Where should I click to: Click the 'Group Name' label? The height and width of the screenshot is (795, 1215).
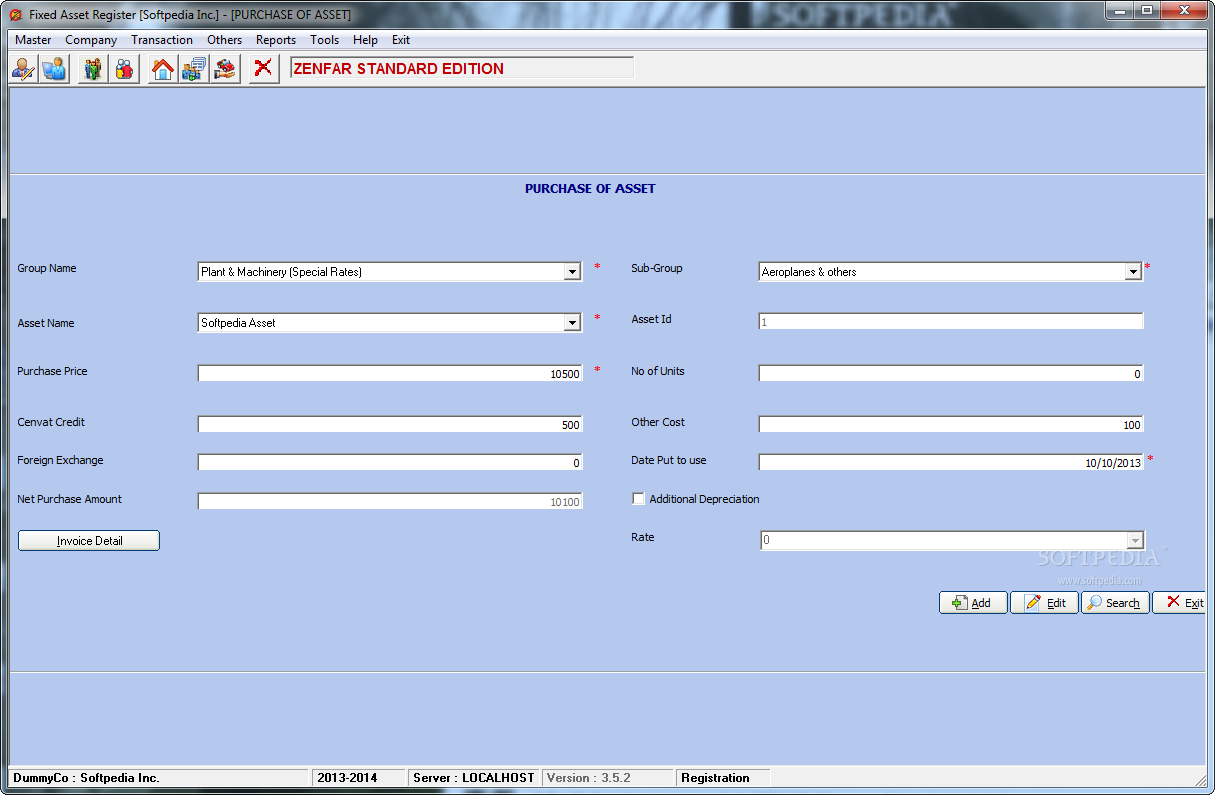click(47, 268)
